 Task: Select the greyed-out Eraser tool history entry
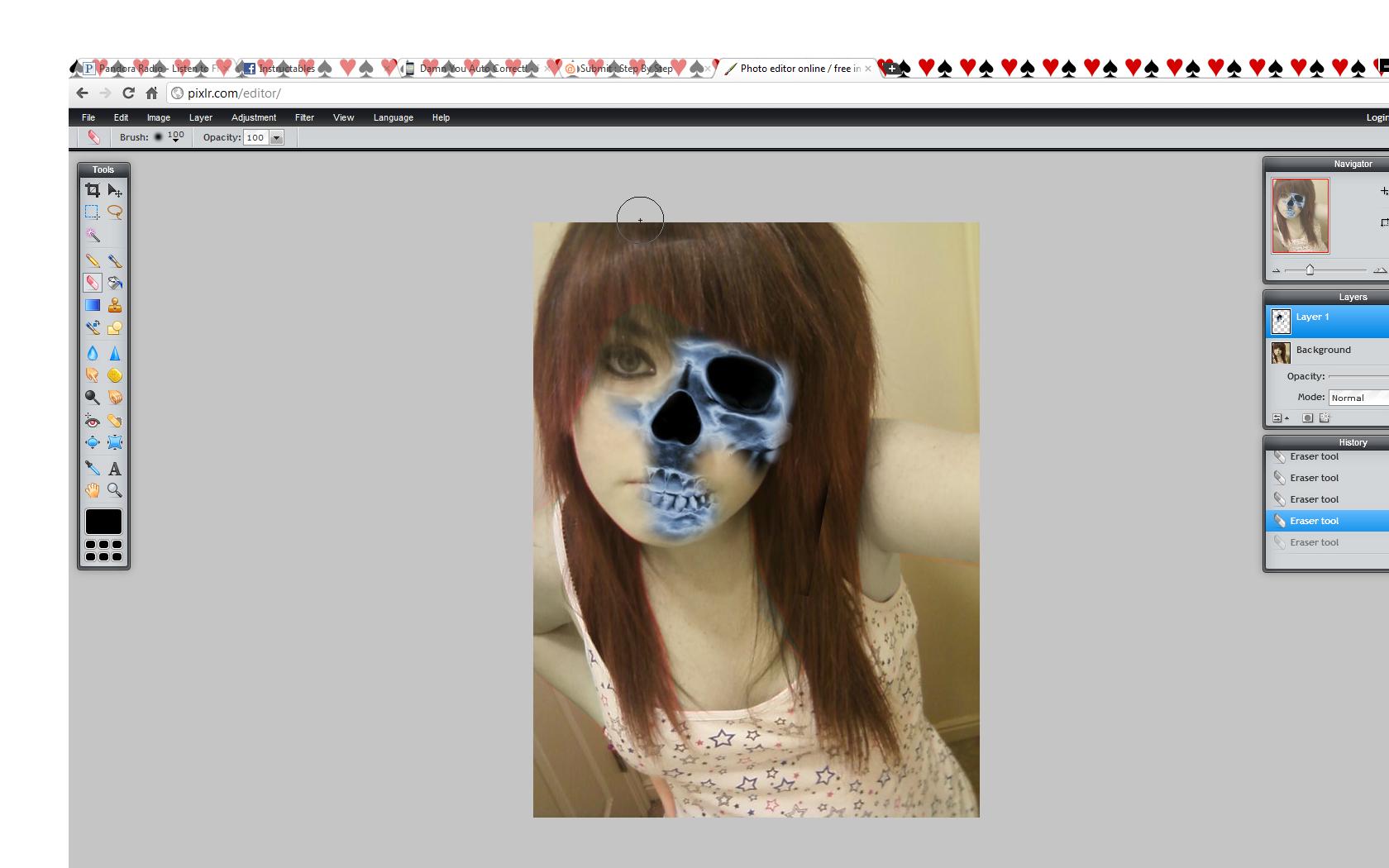pos(1328,542)
